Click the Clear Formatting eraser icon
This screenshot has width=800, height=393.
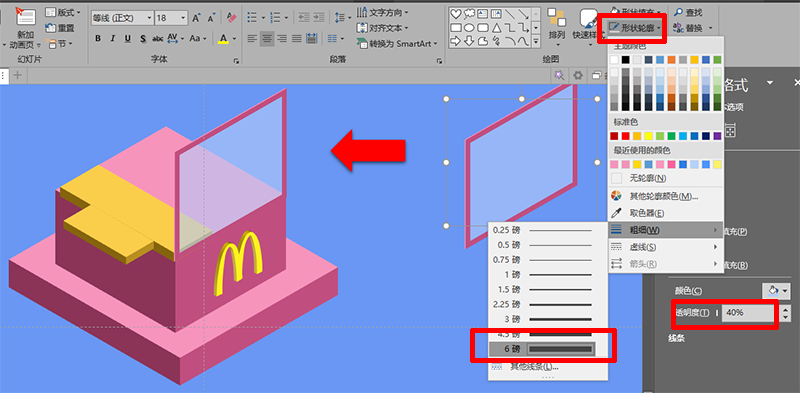pos(231,18)
